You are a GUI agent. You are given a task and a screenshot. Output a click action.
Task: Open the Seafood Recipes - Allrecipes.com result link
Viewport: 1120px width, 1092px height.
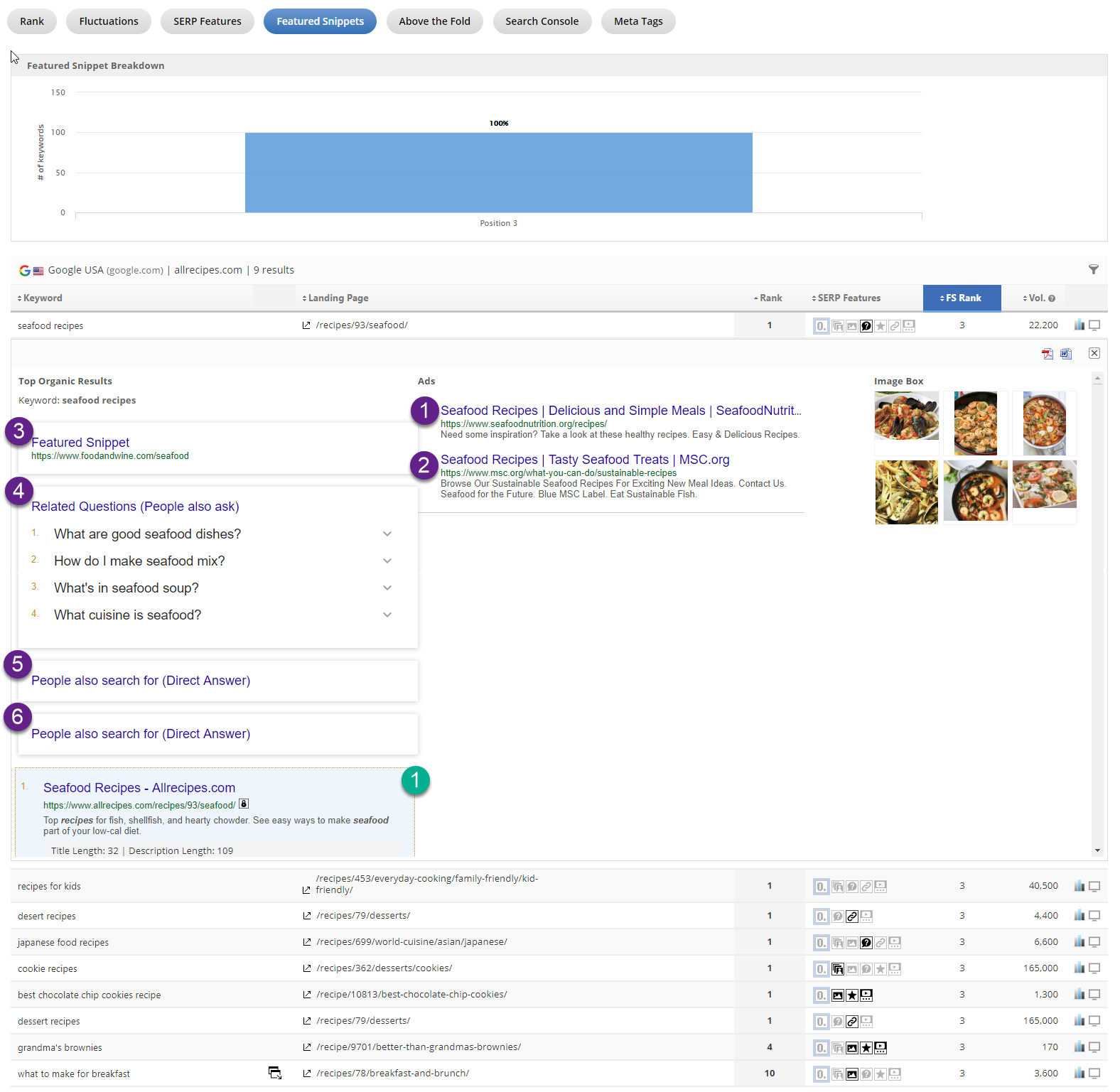tap(139, 788)
